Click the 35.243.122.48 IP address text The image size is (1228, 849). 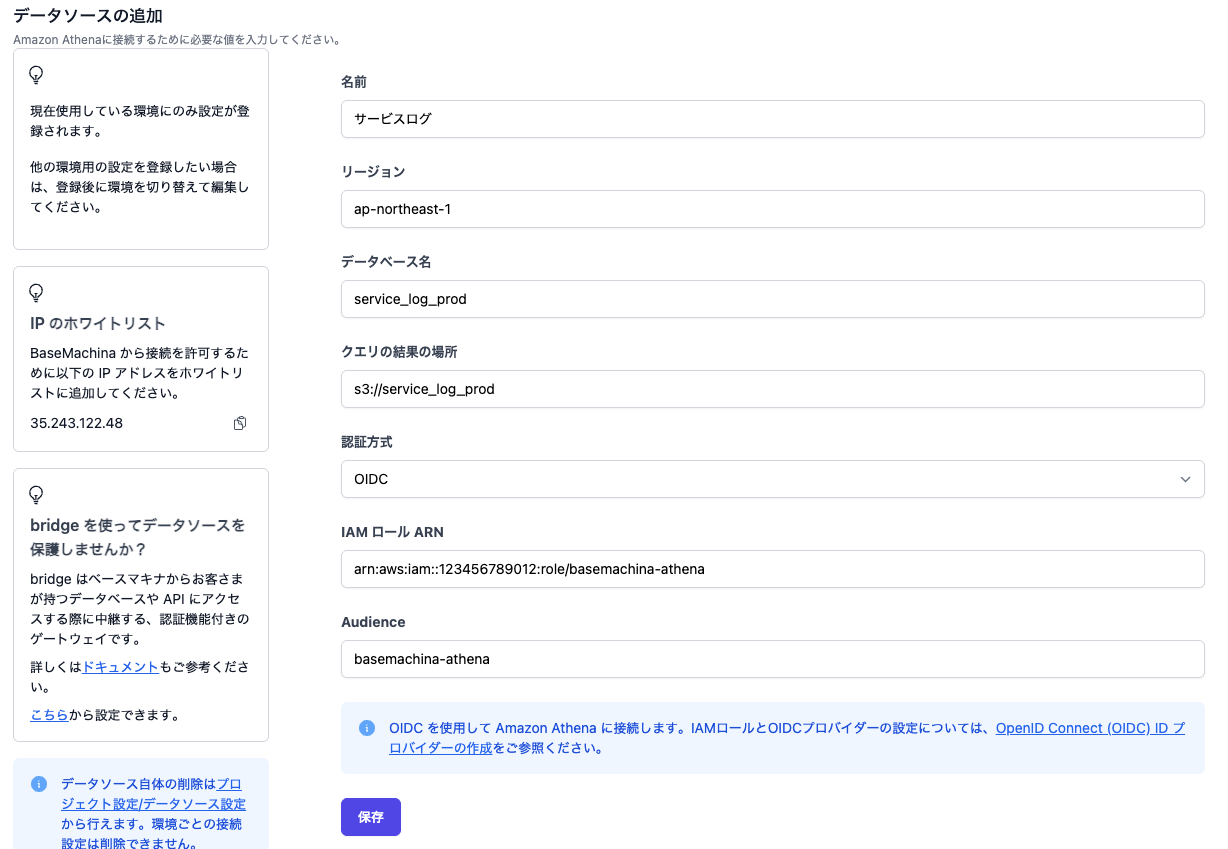(77, 423)
